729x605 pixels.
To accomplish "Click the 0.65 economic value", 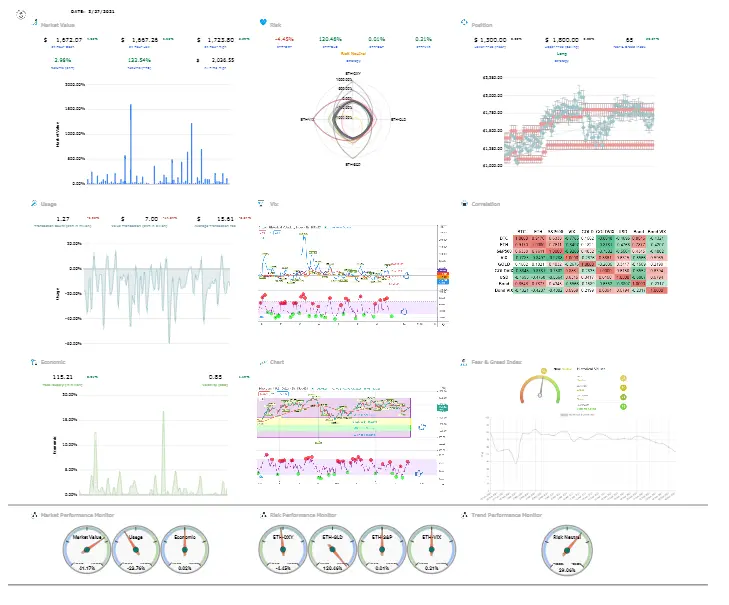I will pyautogui.click(x=215, y=377).
